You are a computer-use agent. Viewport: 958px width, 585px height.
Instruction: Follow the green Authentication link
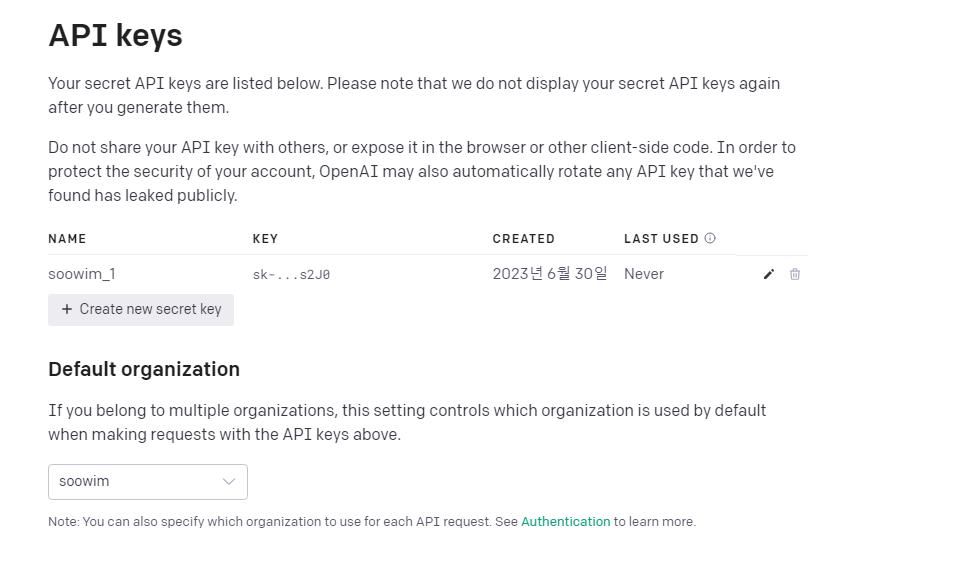[x=566, y=521]
